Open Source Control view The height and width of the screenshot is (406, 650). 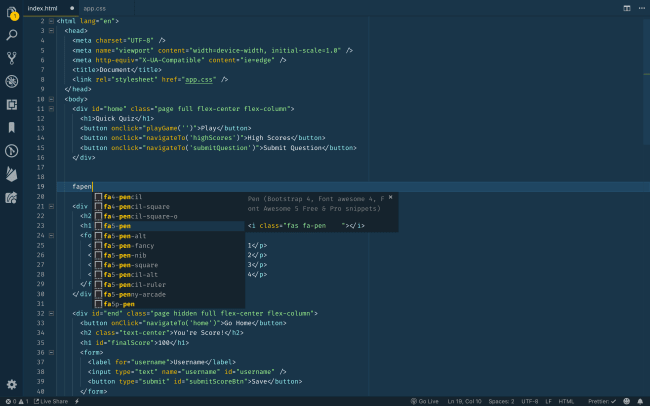pos(12,58)
